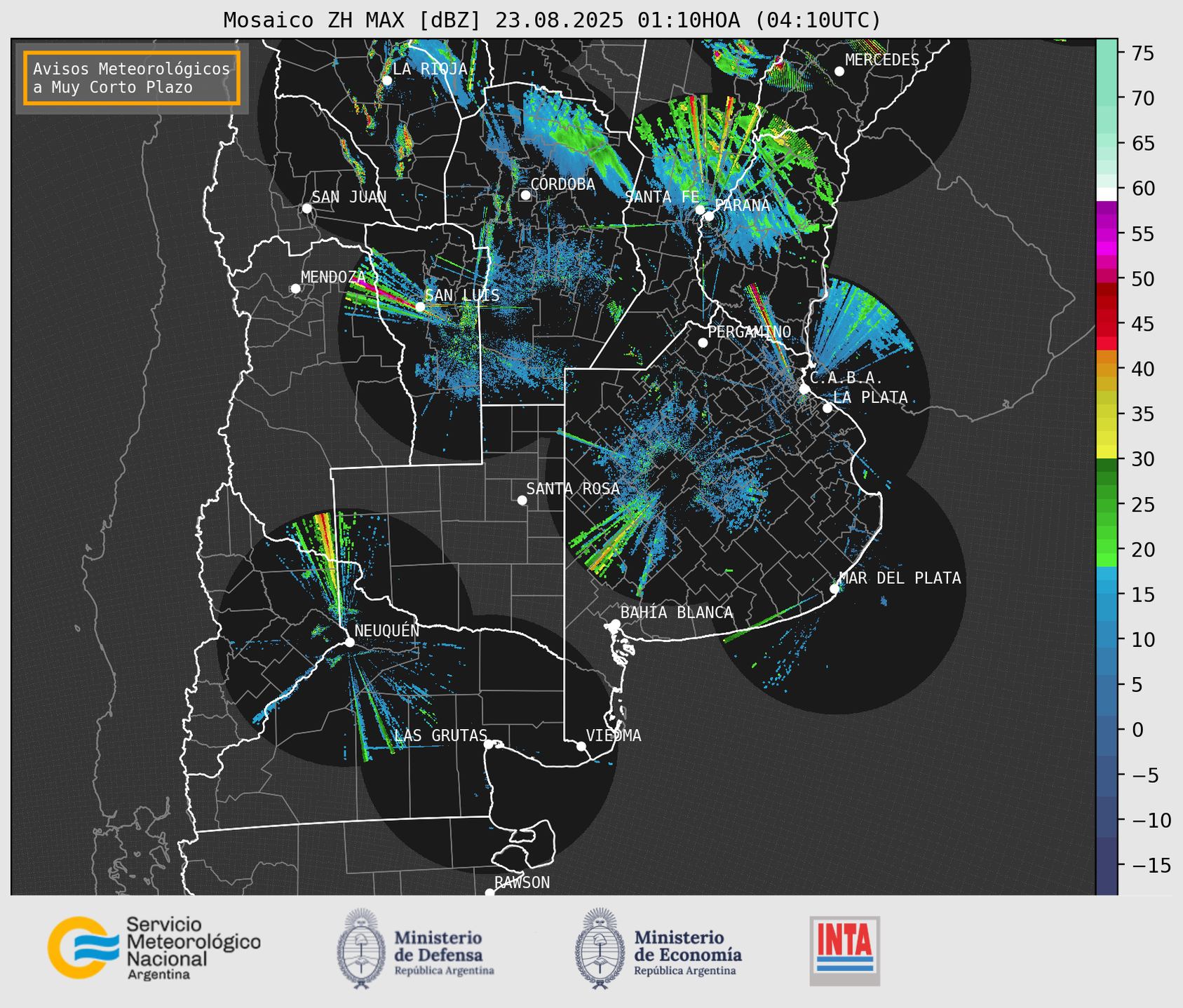Viewport: 1183px width, 1008px height.
Task: Select the Pergamino city marker
Action: point(703,343)
